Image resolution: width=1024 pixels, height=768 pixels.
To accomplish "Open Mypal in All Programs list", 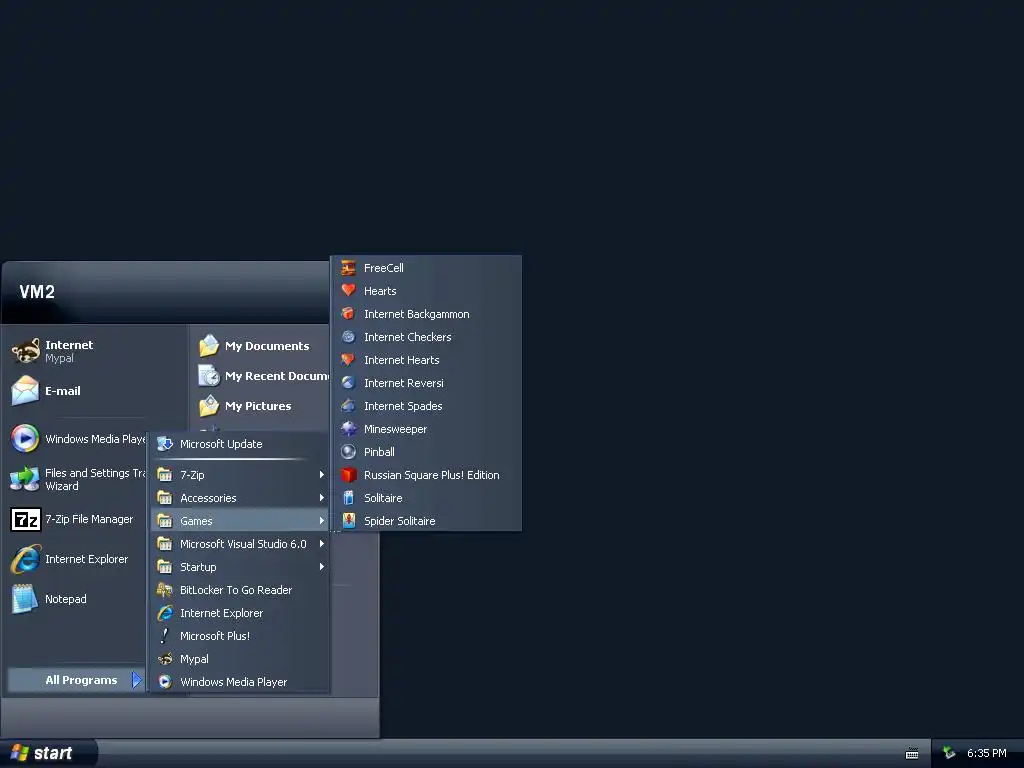I will pos(240,659).
